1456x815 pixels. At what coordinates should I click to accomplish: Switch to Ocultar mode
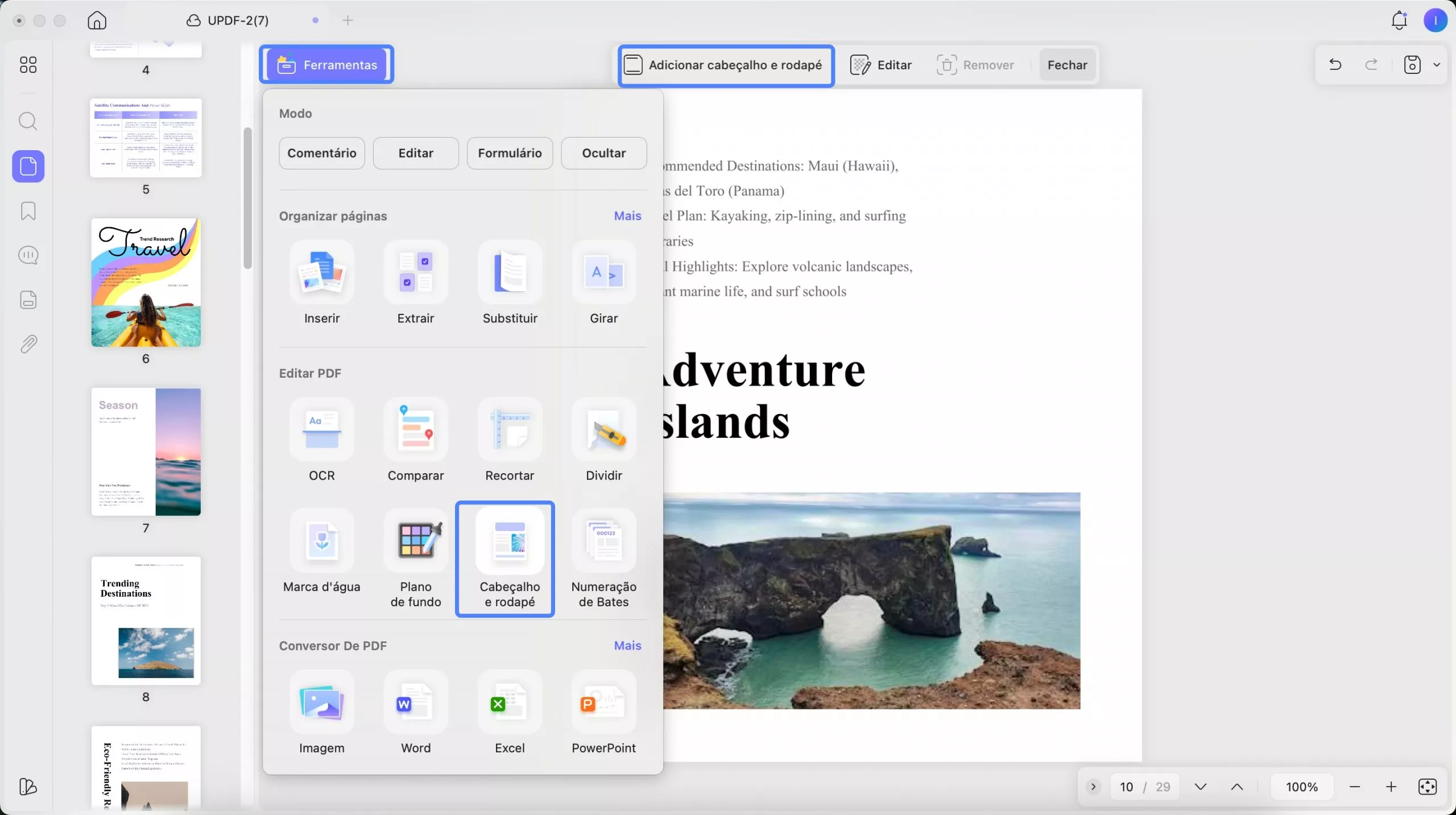point(603,153)
